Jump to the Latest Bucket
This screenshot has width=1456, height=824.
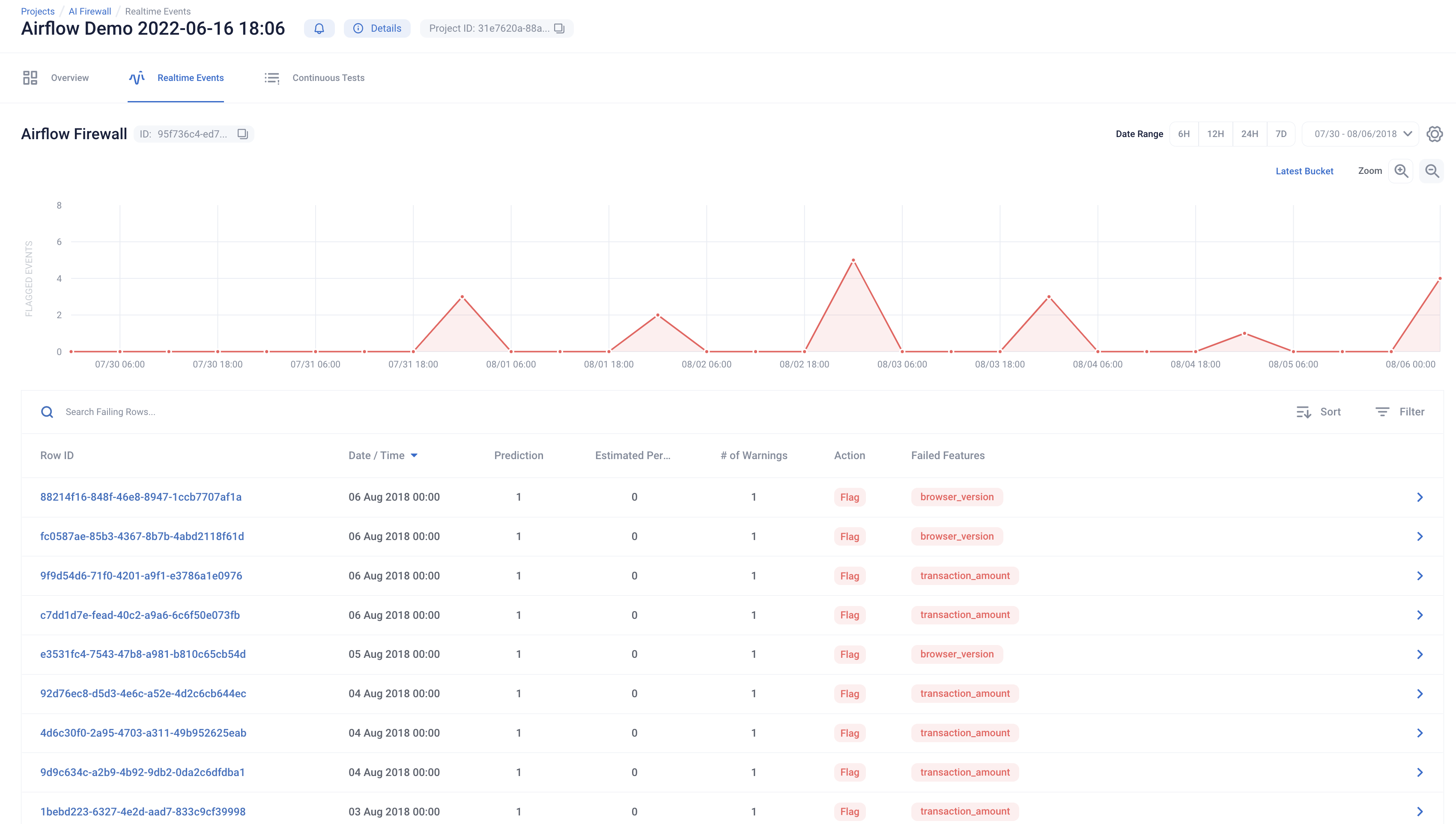[1304, 171]
